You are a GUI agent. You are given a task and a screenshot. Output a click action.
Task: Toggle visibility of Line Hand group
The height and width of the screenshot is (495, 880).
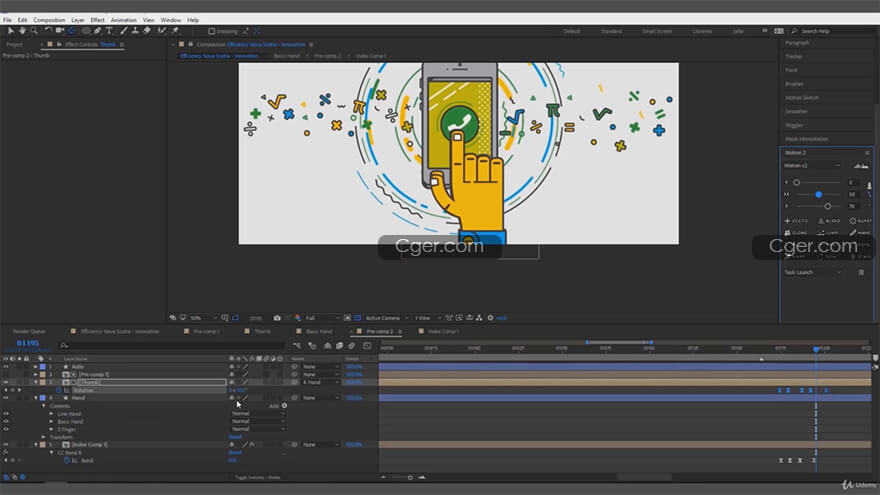point(6,414)
